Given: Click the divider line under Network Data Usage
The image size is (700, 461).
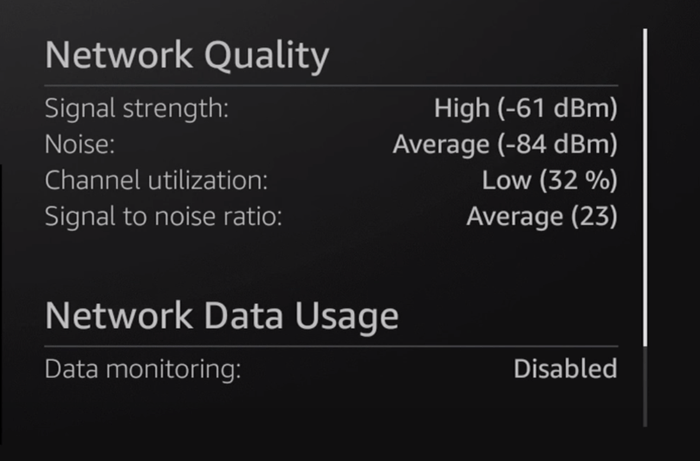Looking at the screenshot, I should [x=331, y=346].
